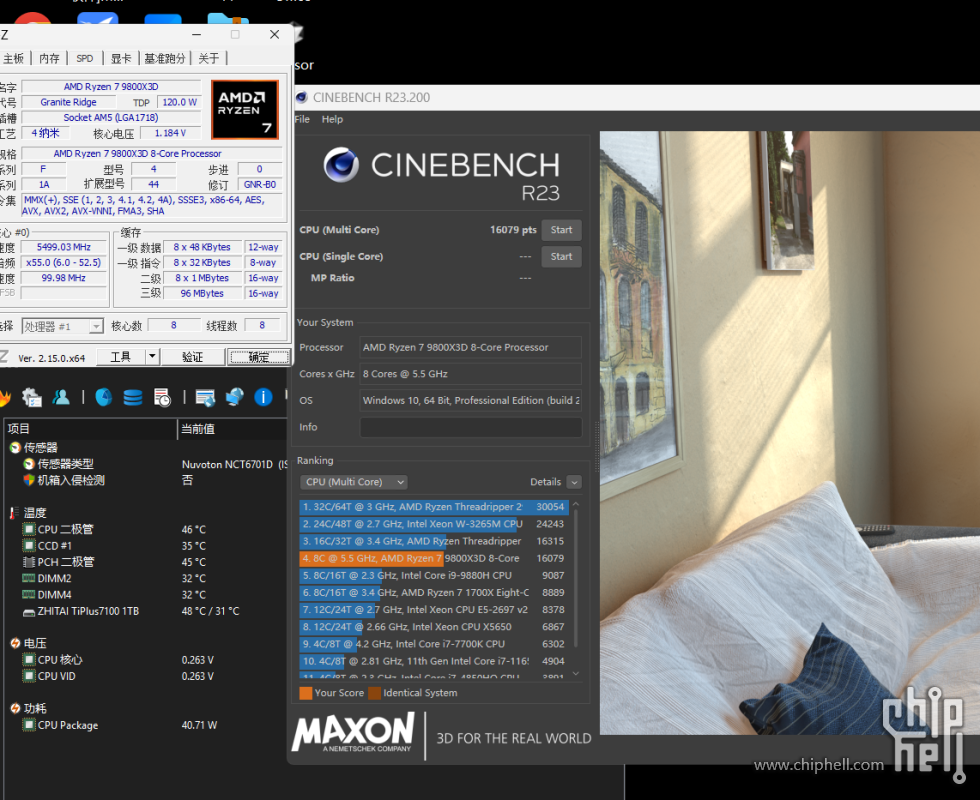The width and height of the screenshot is (980, 800).
Task: Switch to the 主板 tab in CPU-Z
Action: [13, 58]
